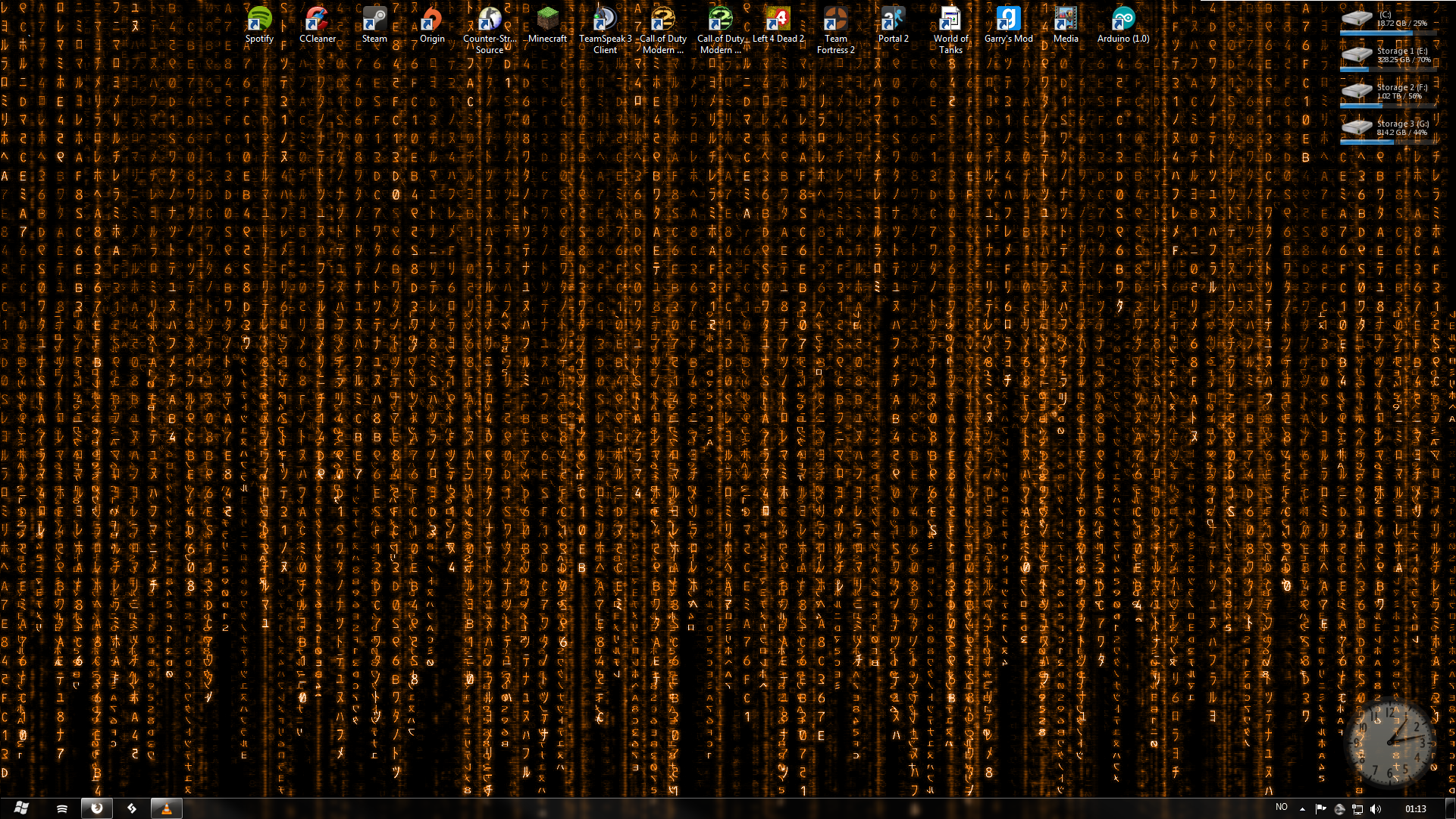The height and width of the screenshot is (819, 1456).
Task: Click the Show desktop strip
Action: click(1450, 809)
